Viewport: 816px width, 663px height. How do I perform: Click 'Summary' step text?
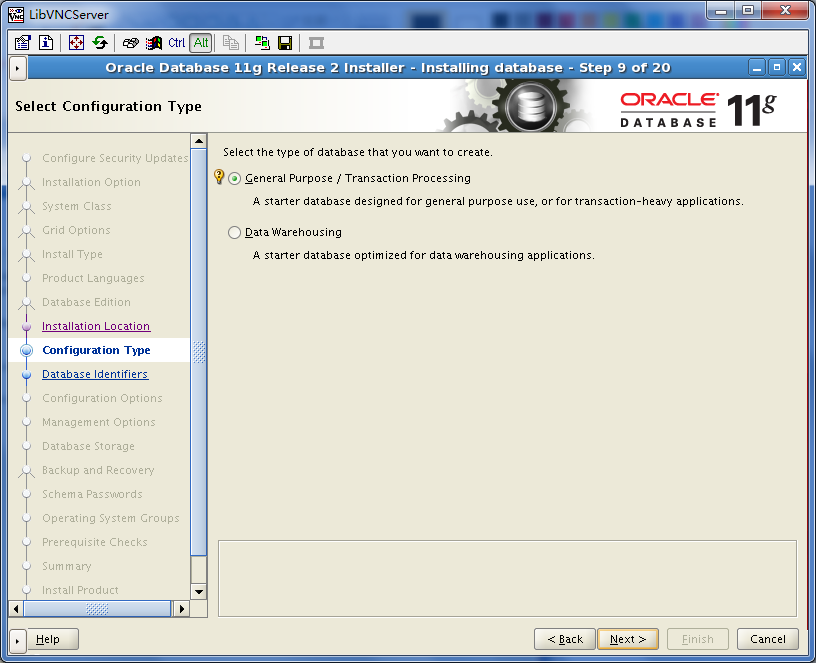[x=67, y=566]
